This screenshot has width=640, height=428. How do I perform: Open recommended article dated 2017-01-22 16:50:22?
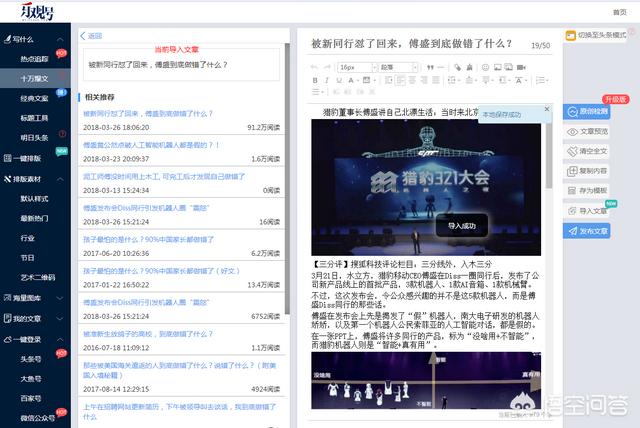161,271
